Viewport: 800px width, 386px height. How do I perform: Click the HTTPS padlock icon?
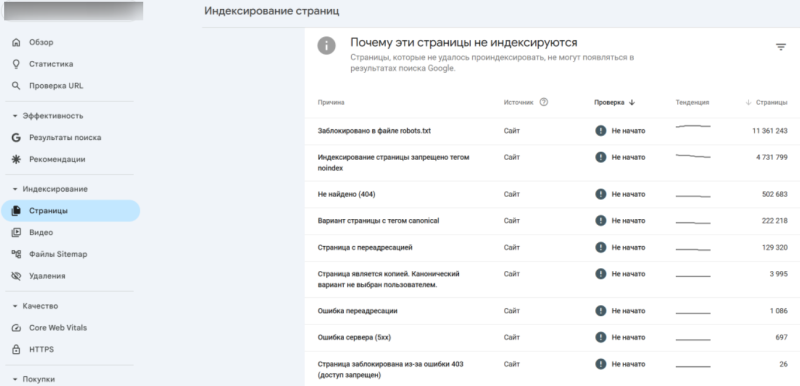(16, 350)
